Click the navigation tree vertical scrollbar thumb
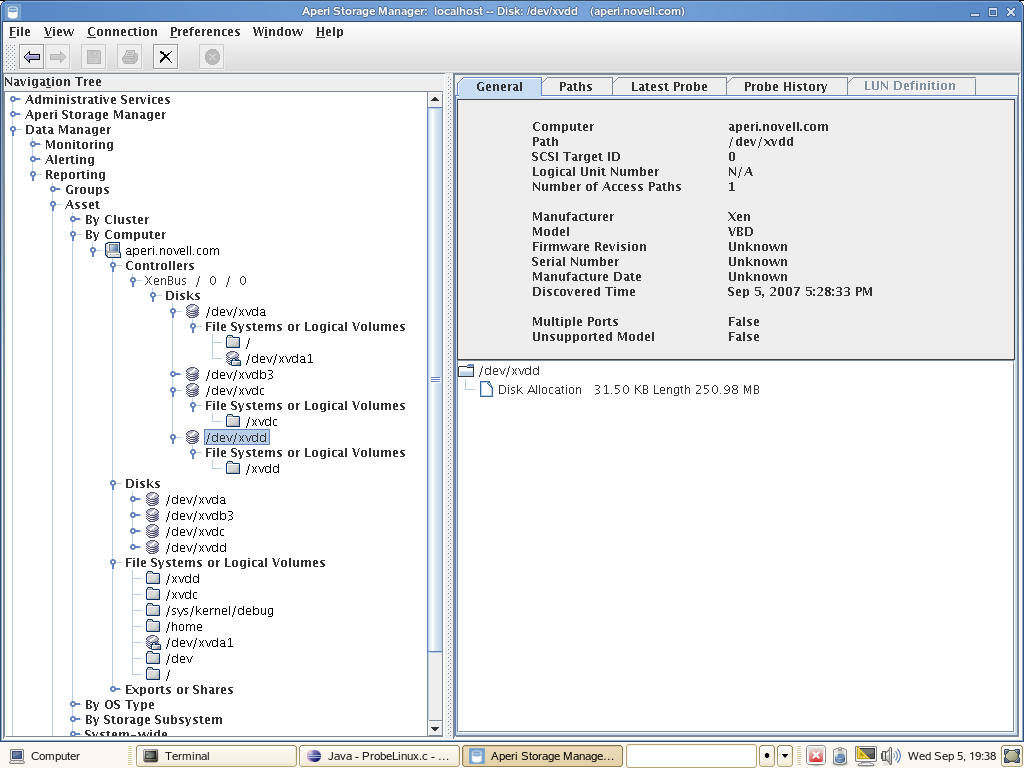 pyautogui.click(x=435, y=379)
